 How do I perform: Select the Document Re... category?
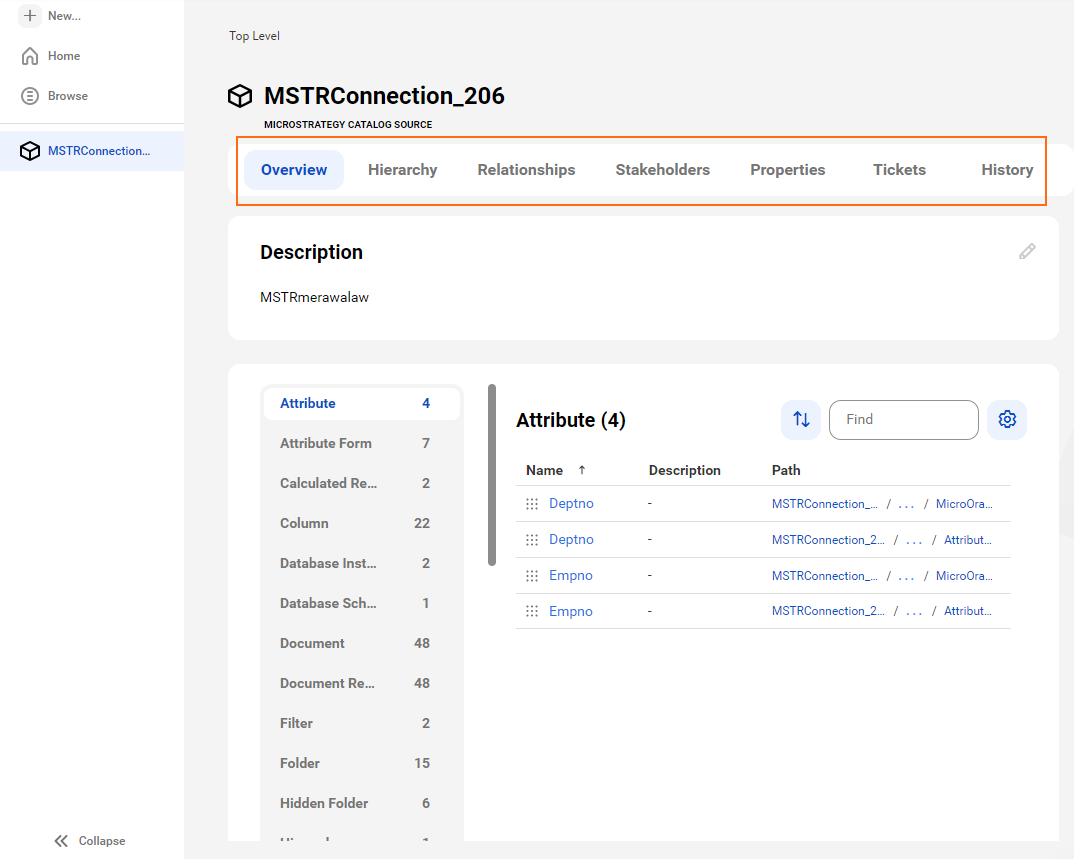coord(362,683)
